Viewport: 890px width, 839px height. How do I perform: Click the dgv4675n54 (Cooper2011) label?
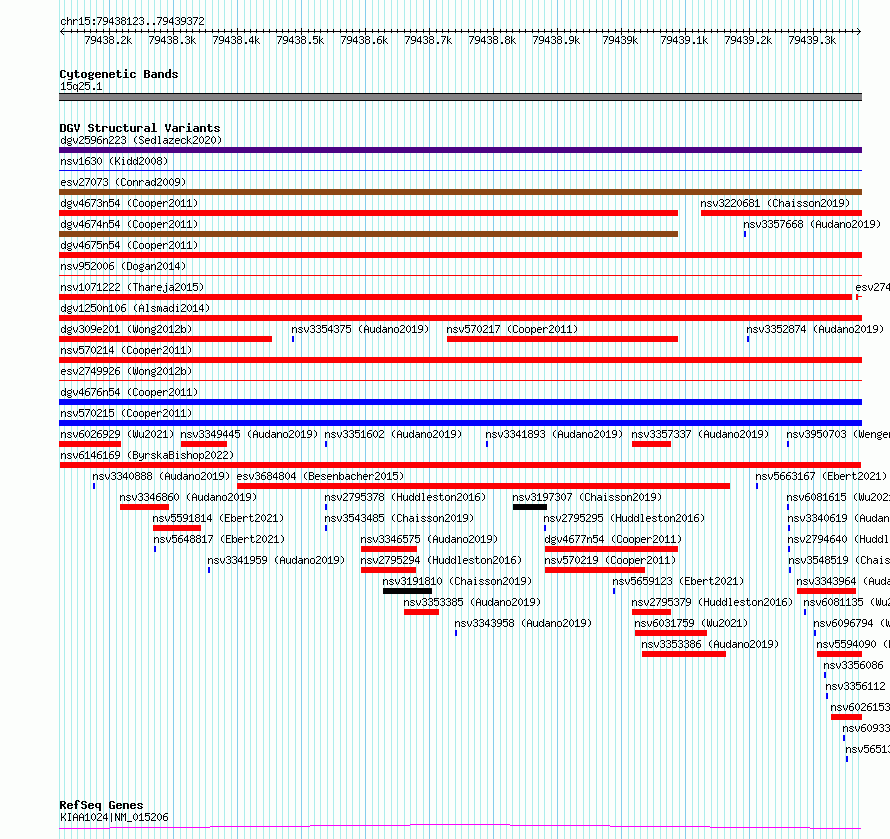129,245
